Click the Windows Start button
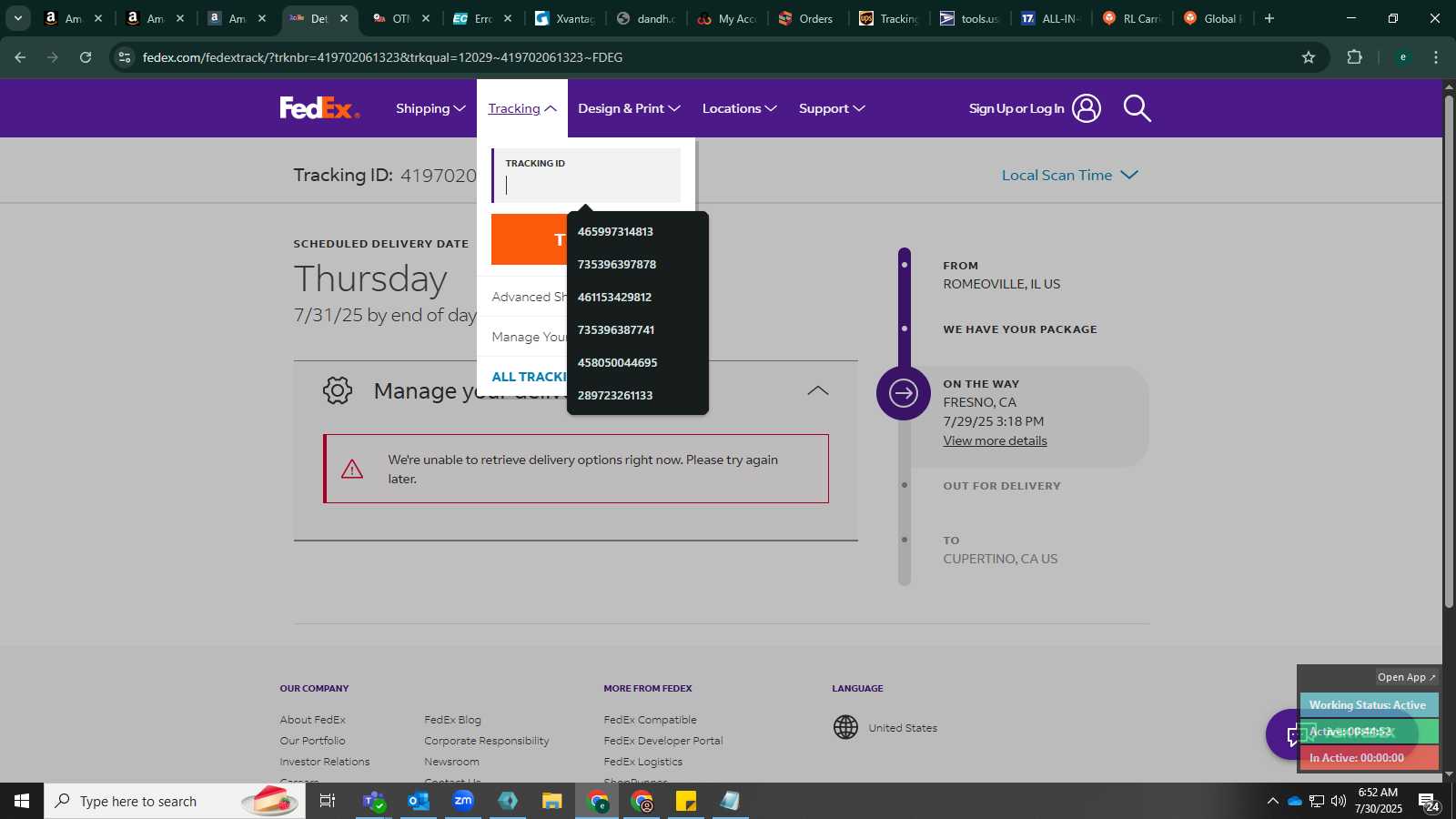1456x819 pixels. click(22, 801)
